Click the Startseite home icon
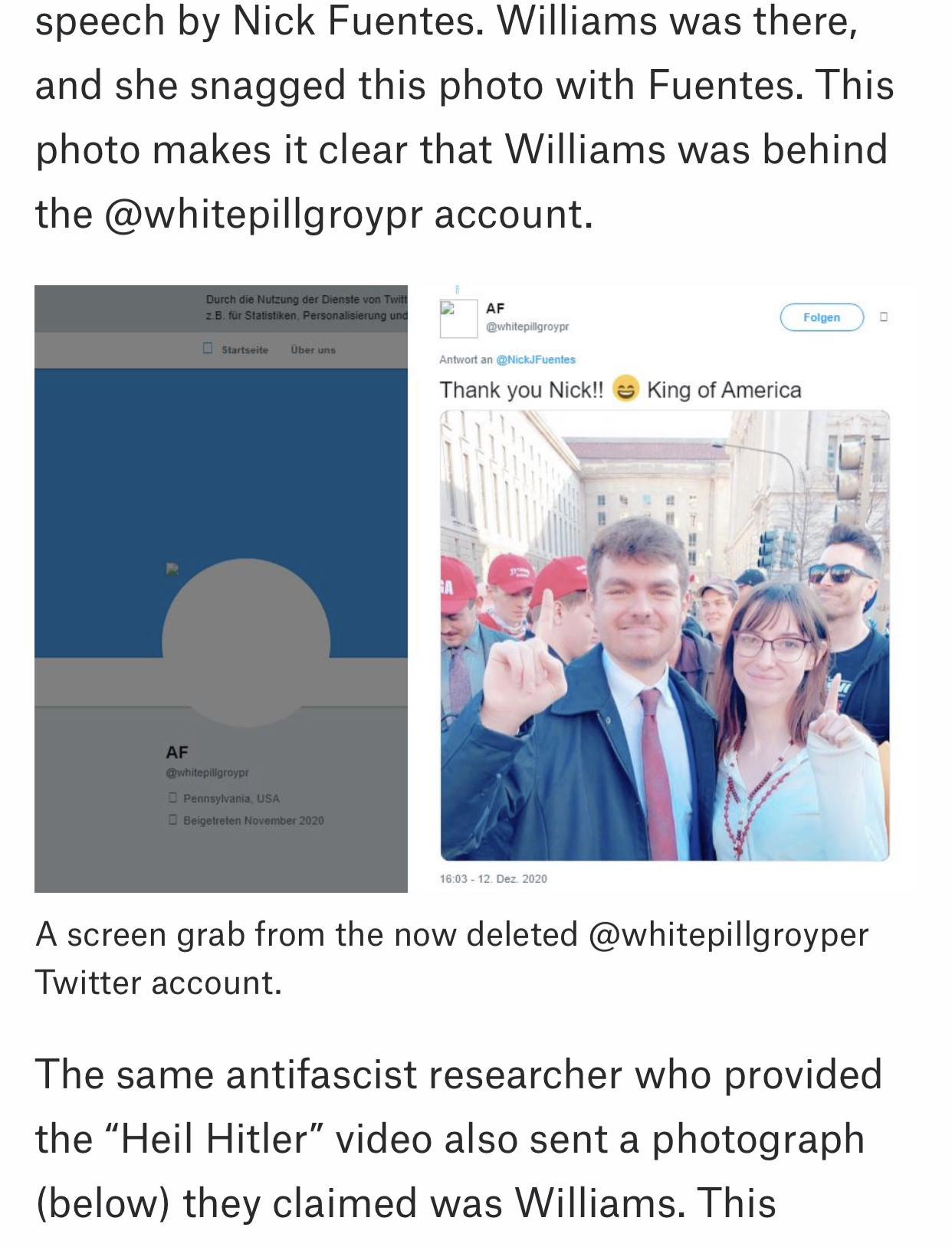 point(208,348)
